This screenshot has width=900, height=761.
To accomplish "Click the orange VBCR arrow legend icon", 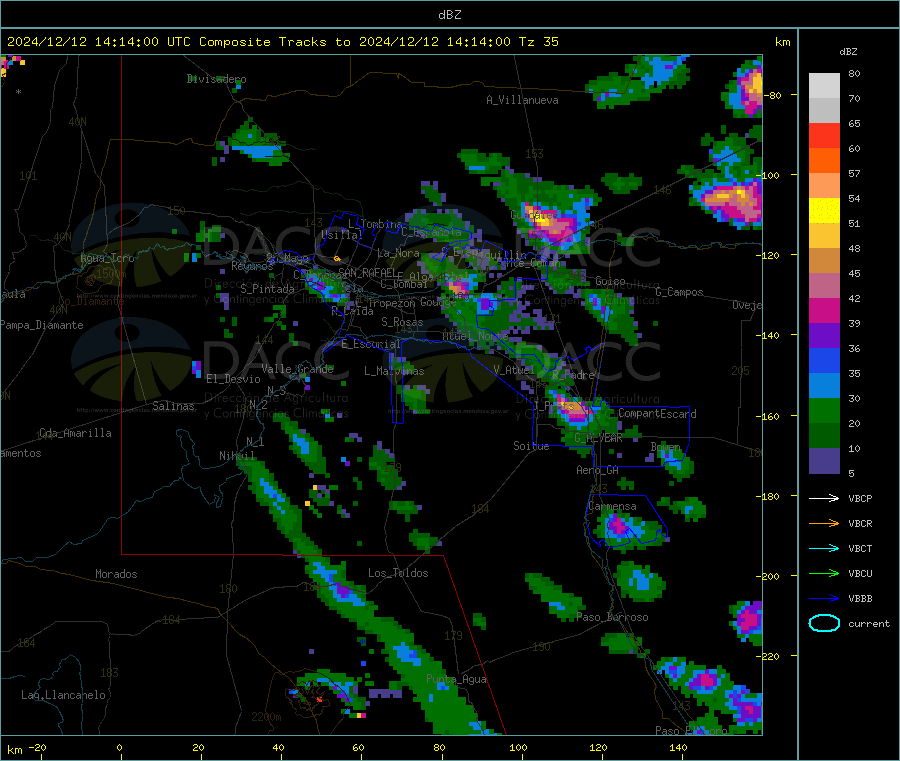I will [x=824, y=523].
